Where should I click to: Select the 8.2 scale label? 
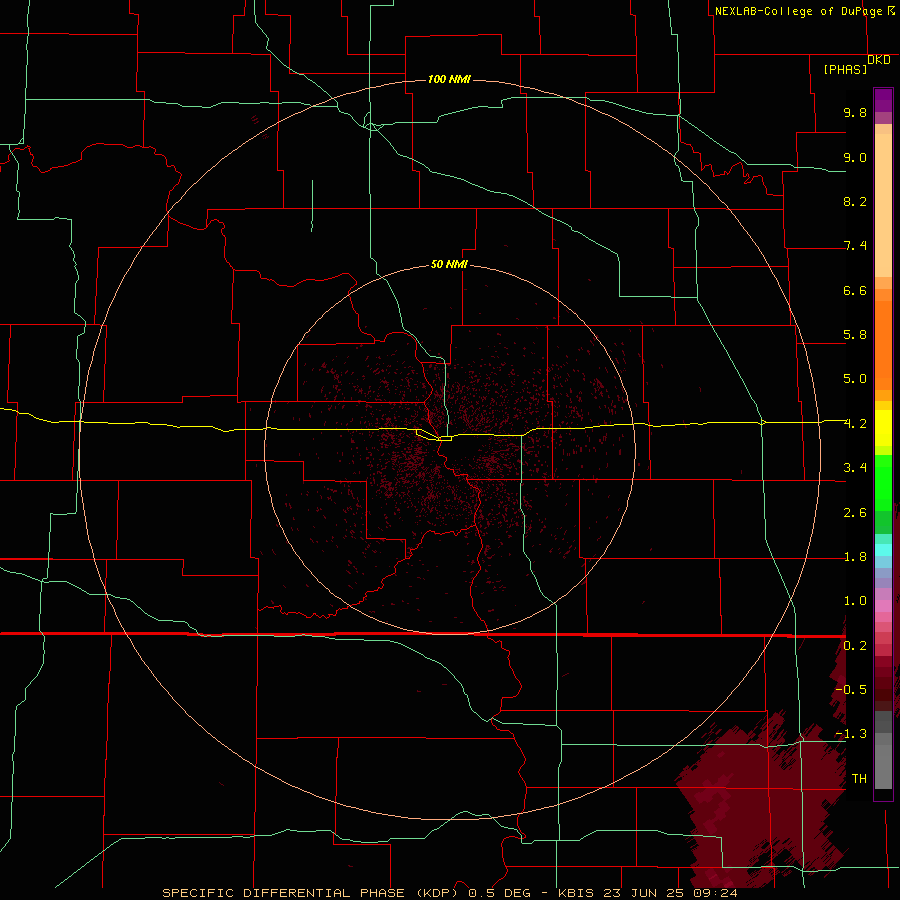click(855, 201)
